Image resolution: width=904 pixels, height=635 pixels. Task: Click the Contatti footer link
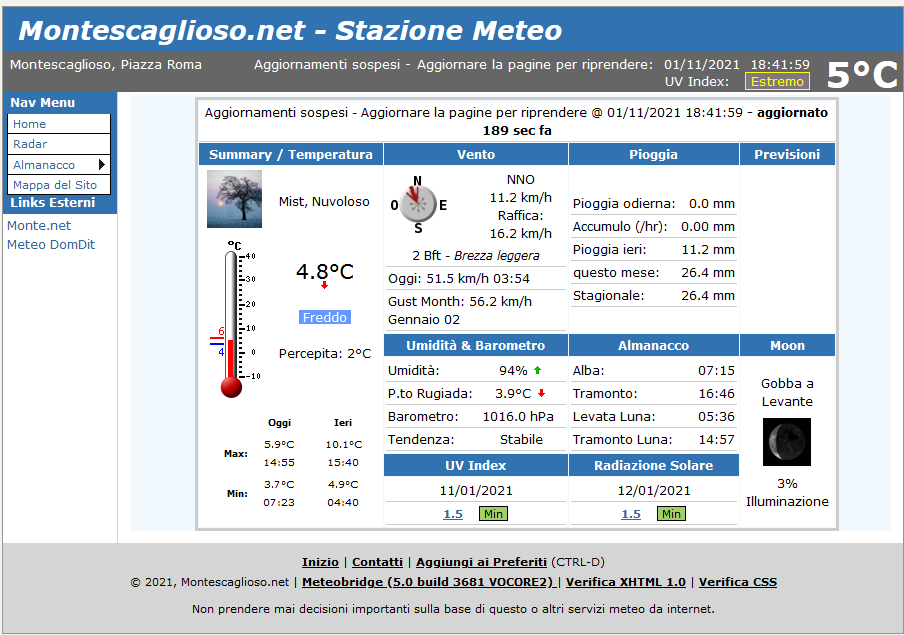click(377, 562)
